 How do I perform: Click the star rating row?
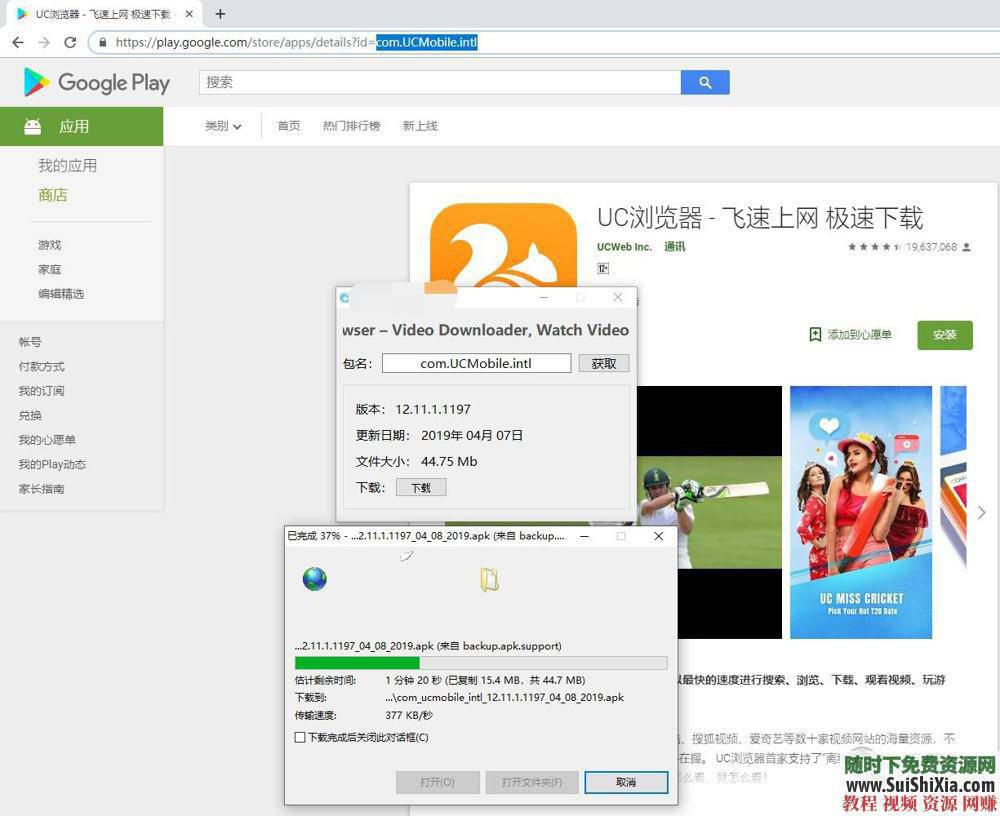tap(874, 247)
